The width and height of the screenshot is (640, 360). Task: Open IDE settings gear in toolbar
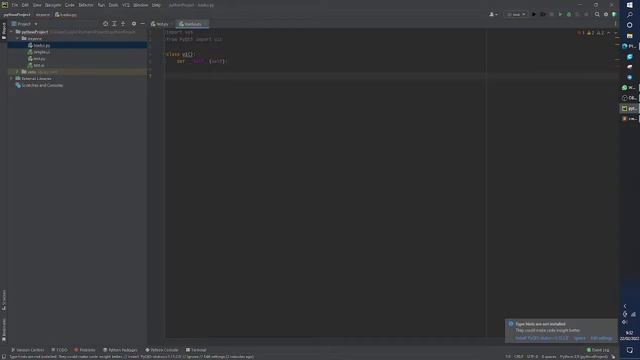(606, 15)
